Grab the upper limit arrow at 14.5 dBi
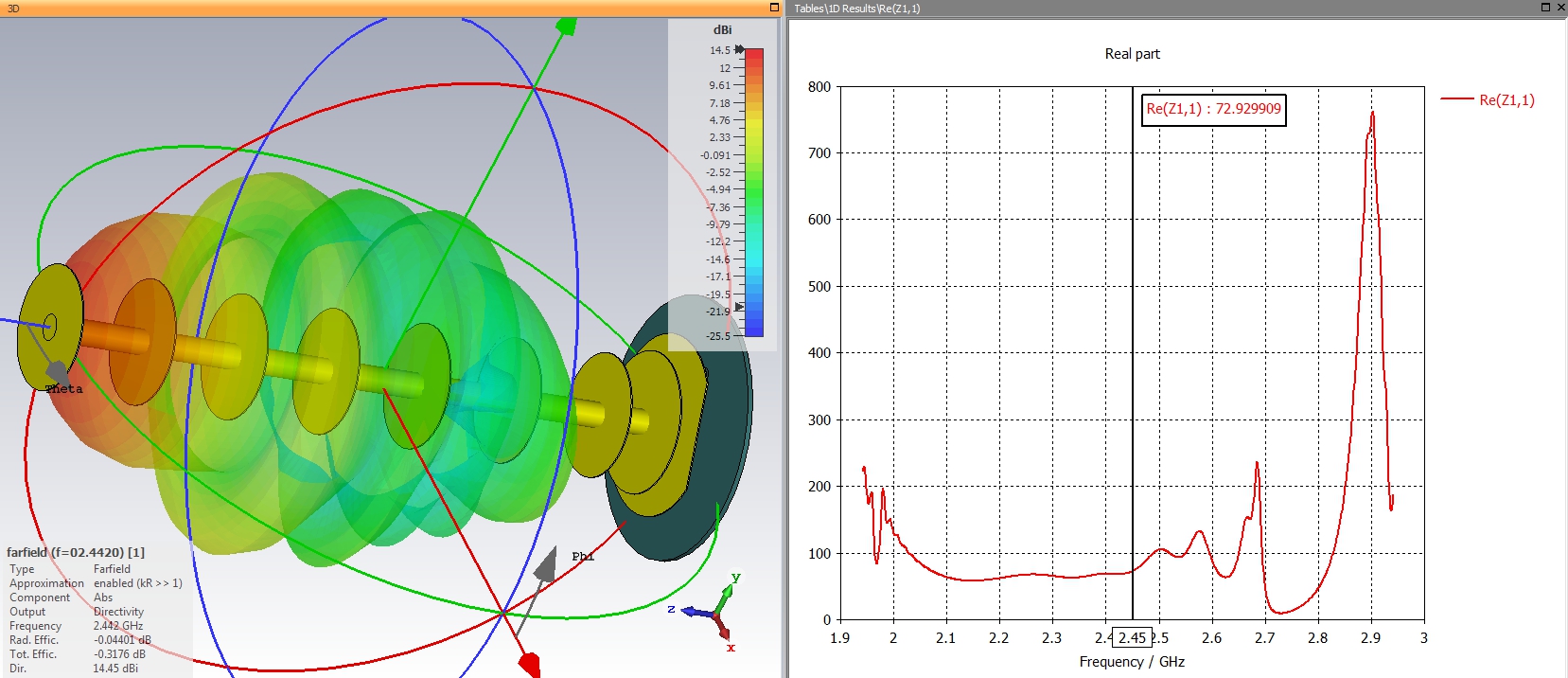1568x678 pixels. tap(739, 49)
